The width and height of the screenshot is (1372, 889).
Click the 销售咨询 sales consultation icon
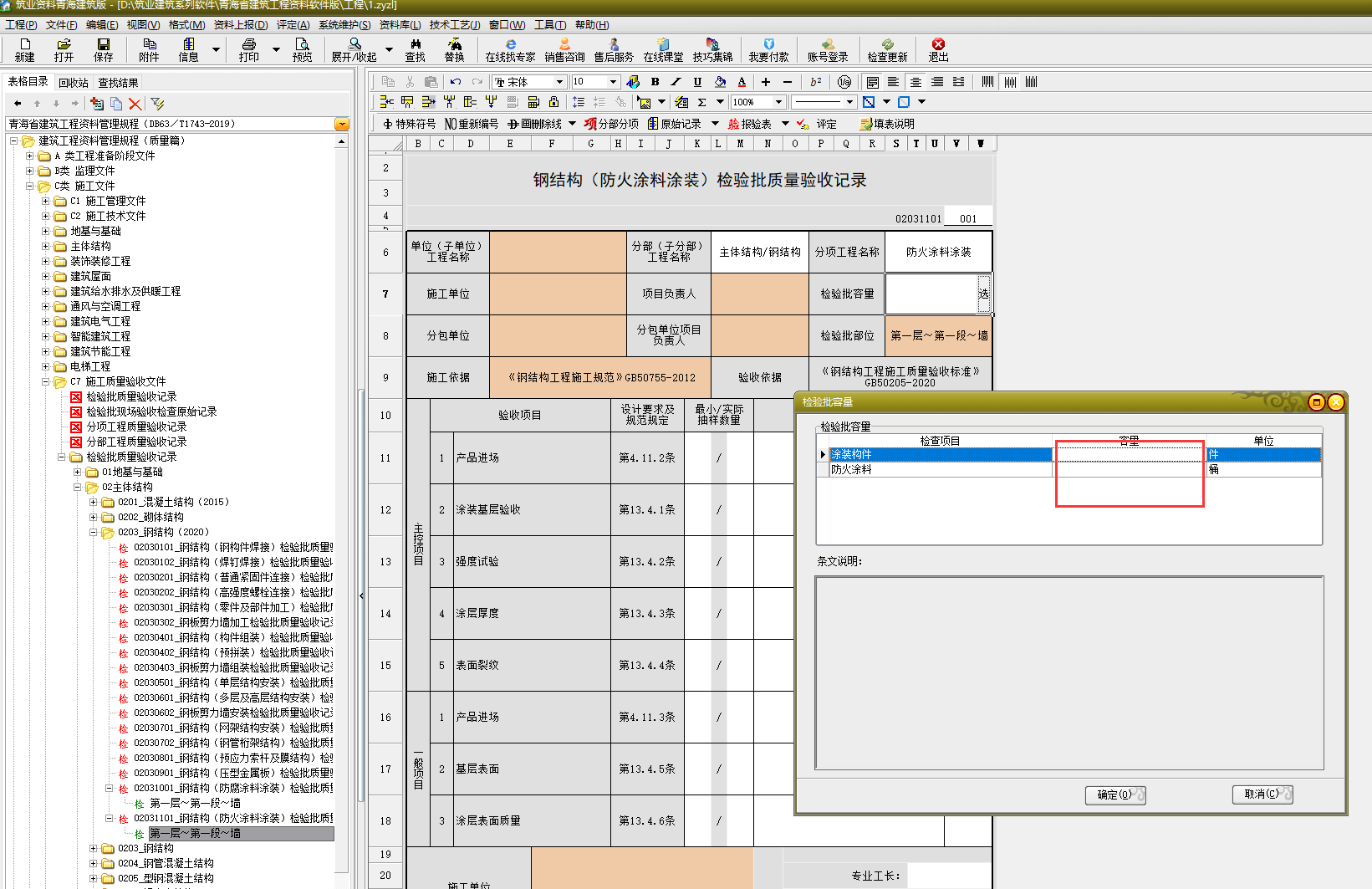tap(565, 50)
